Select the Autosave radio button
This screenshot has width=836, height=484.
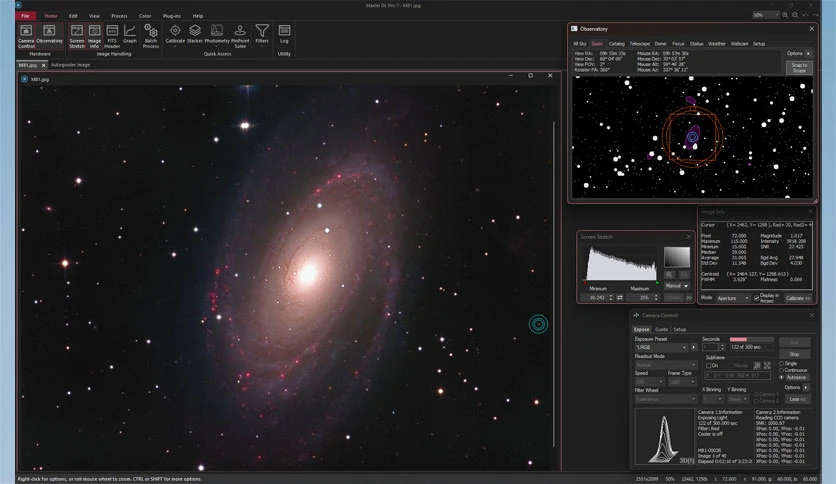pyautogui.click(x=782, y=377)
